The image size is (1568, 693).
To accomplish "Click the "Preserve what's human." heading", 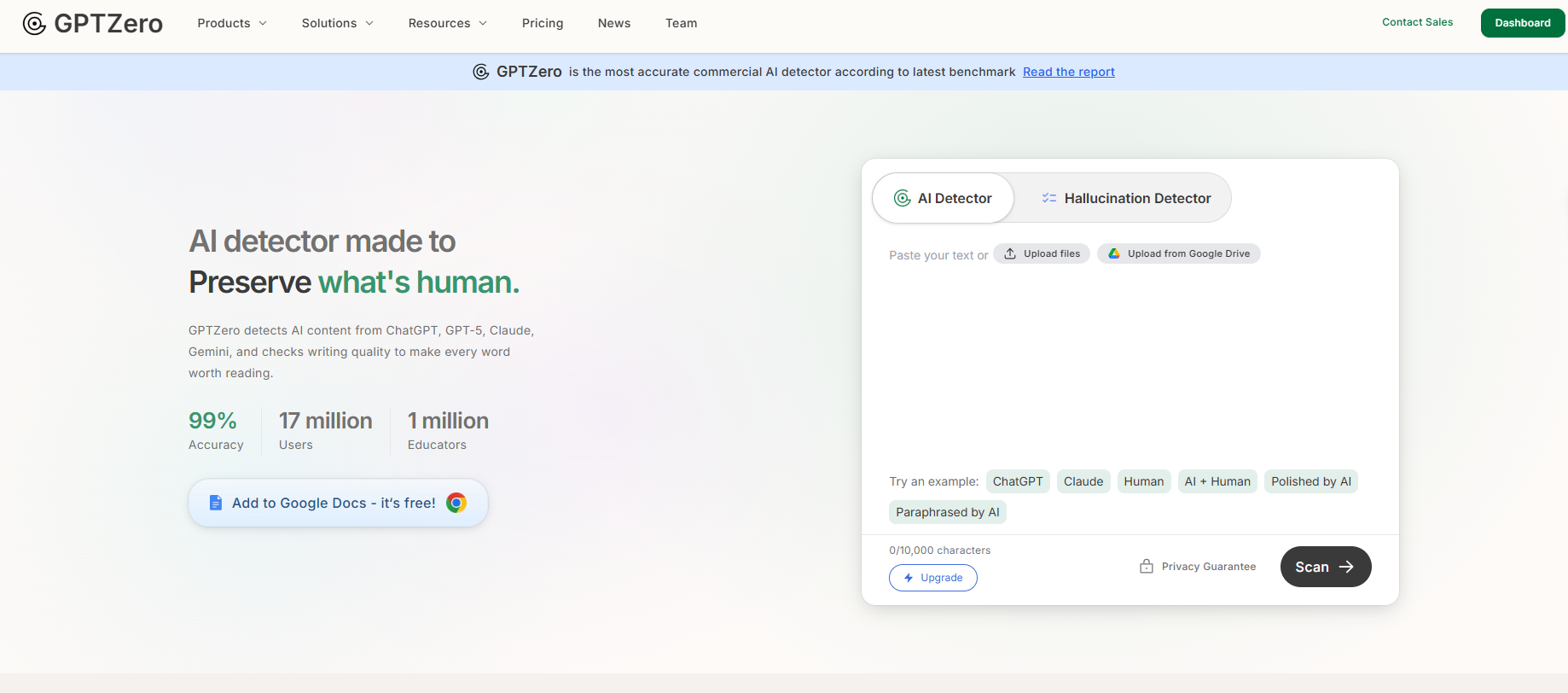I will pyautogui.click(x=354, y=282).
